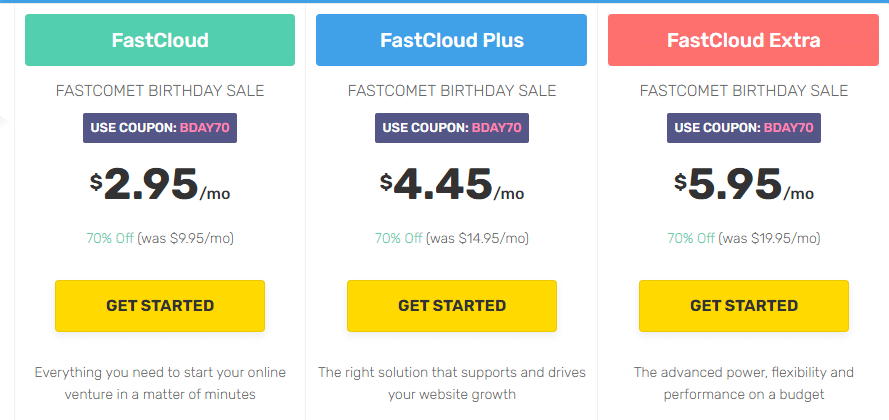The image size is (889, 420).
Task: Click the $5.95/mo price
Action: pos(744,184)
